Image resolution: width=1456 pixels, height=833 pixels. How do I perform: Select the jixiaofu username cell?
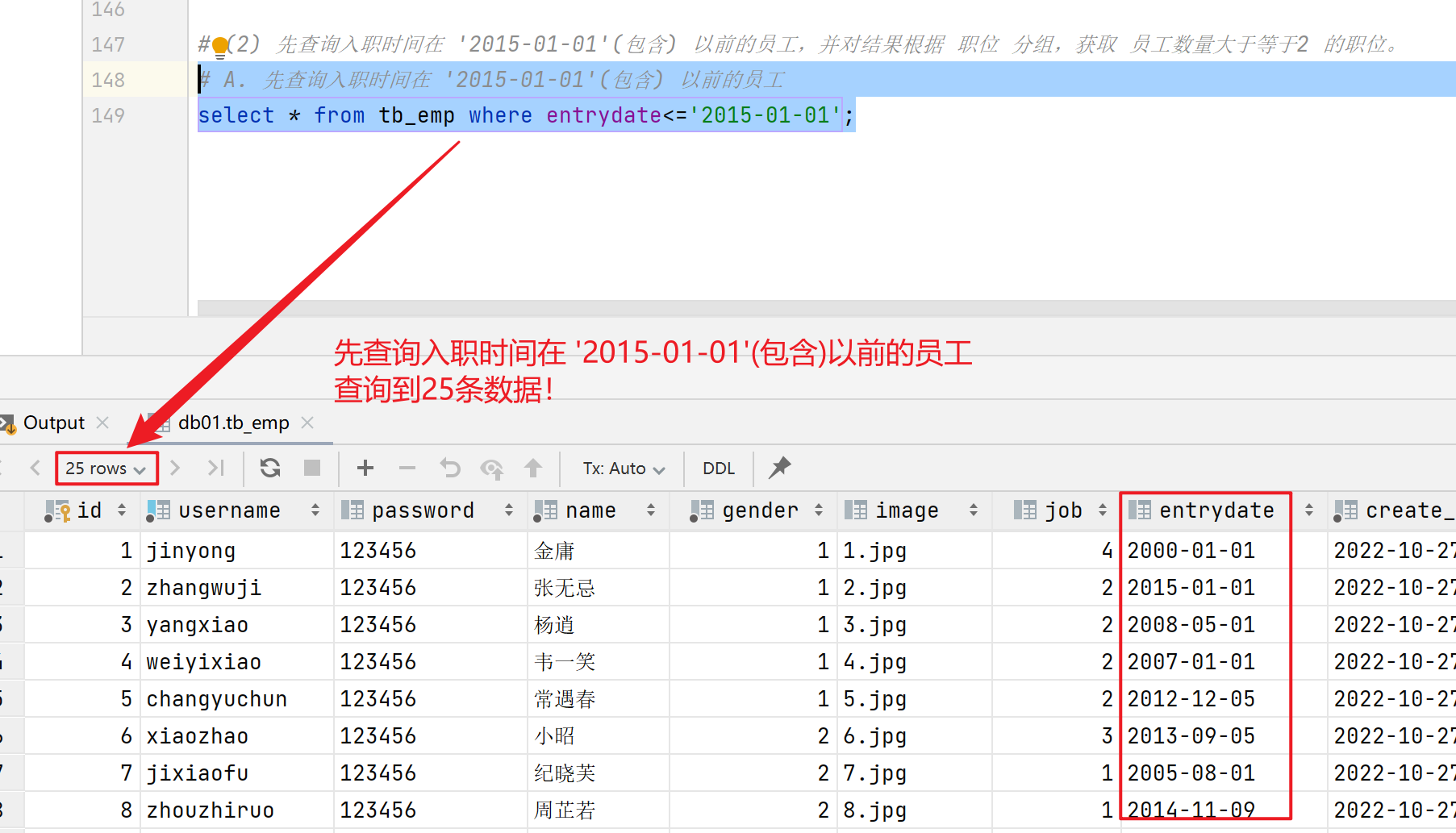(x=237, y=773)
